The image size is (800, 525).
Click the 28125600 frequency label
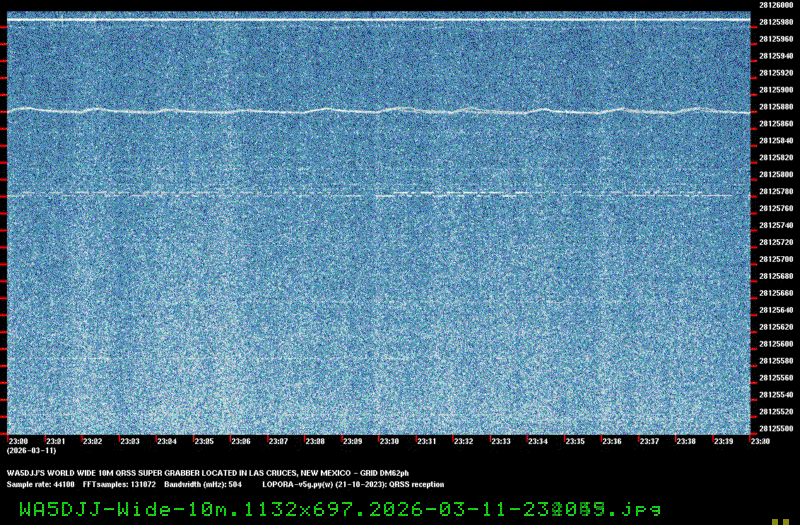777,344
